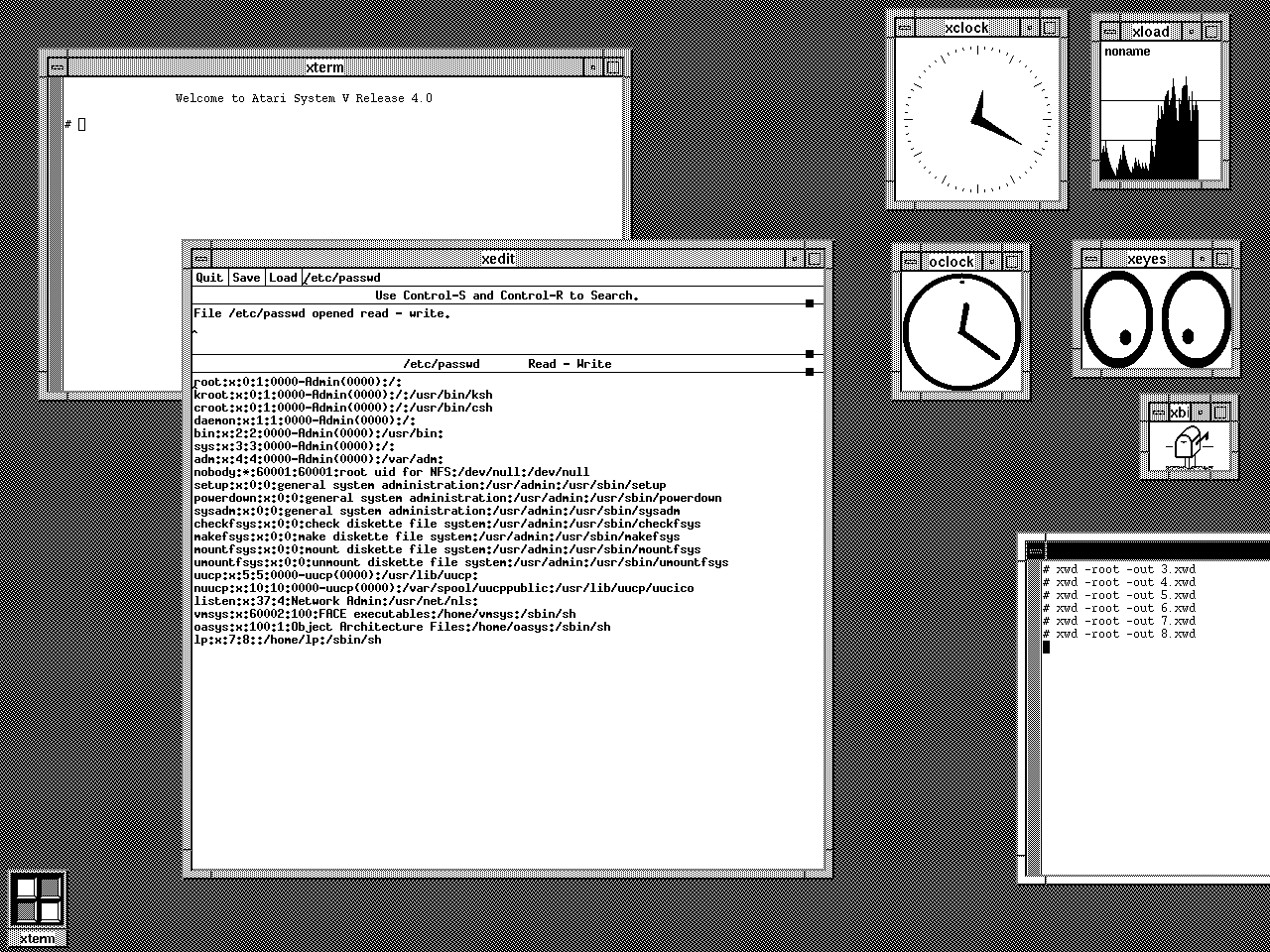Open the xbiff window control menu
This screenshot has height=952, width=1270.
[1157, 413]
